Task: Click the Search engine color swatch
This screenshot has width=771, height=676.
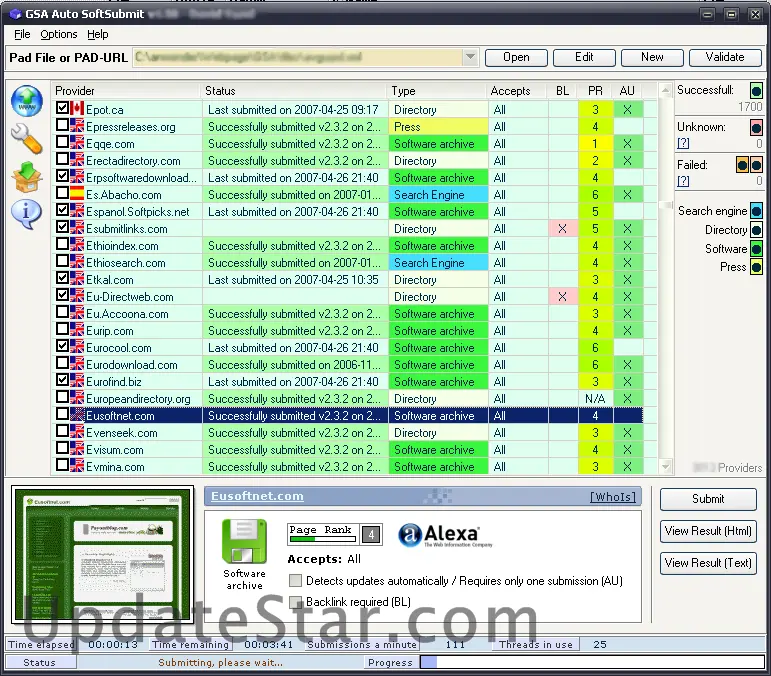Action: pos(756,211)
